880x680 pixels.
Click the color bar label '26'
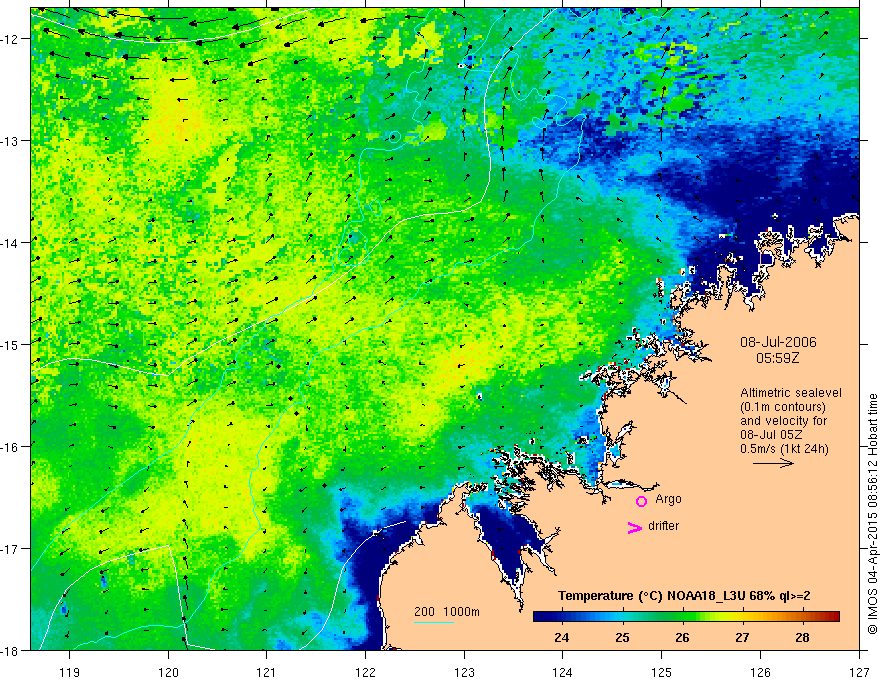pyautogui.click(x=682, y=637)
